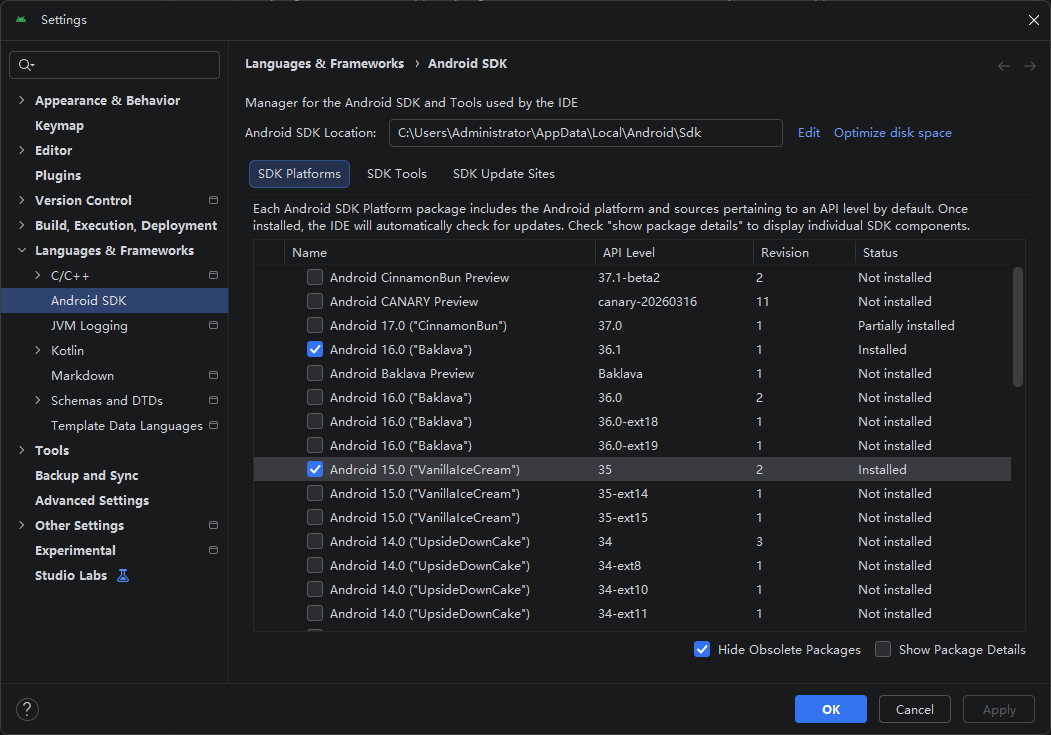
Task: Click the blue OK button
Action: pos(830,709)
